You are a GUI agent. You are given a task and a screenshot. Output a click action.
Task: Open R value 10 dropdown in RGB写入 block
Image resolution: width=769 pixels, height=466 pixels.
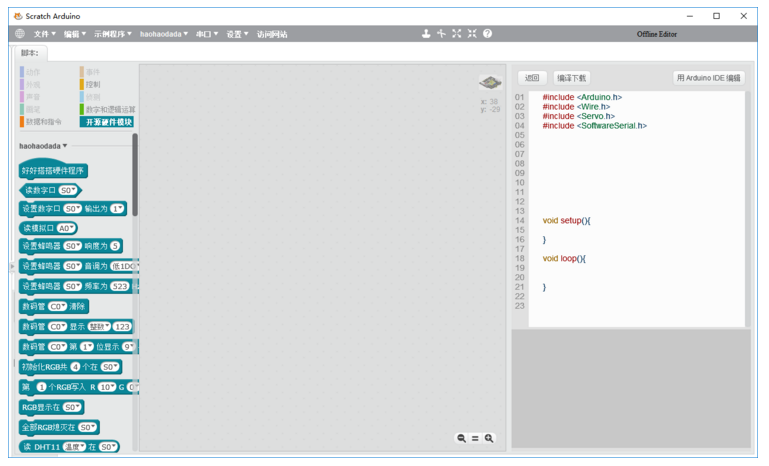click(106, 387)
